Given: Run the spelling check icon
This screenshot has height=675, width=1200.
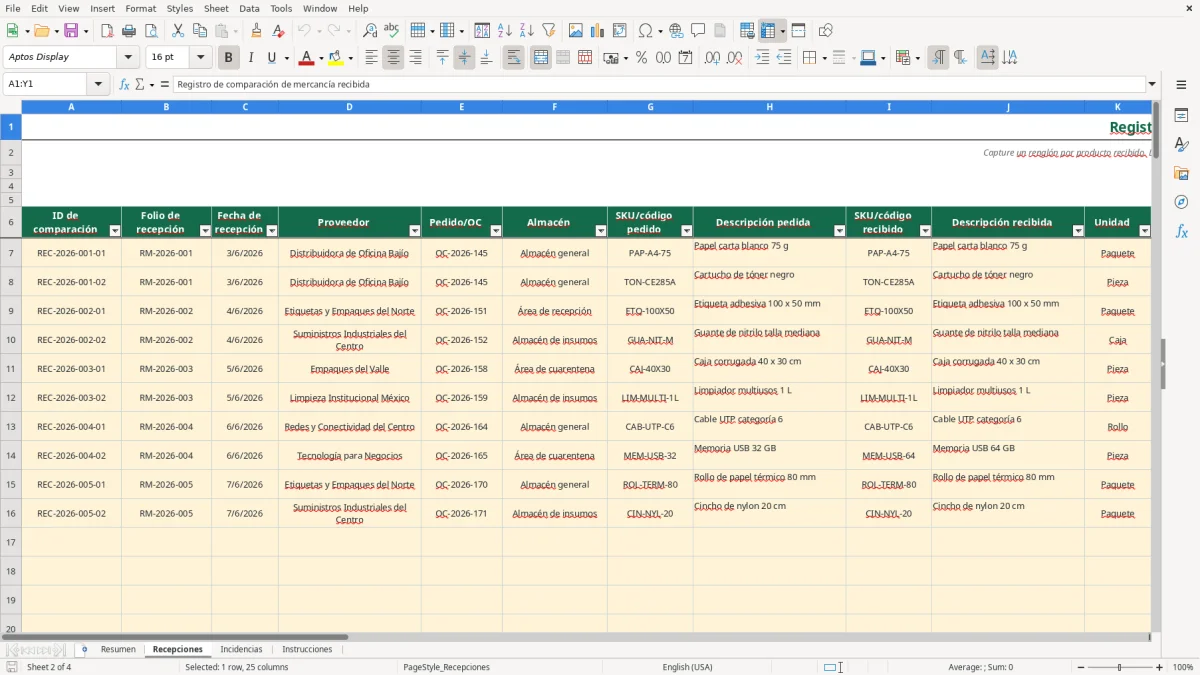Looking at the screenshot, I should [392, 31].
